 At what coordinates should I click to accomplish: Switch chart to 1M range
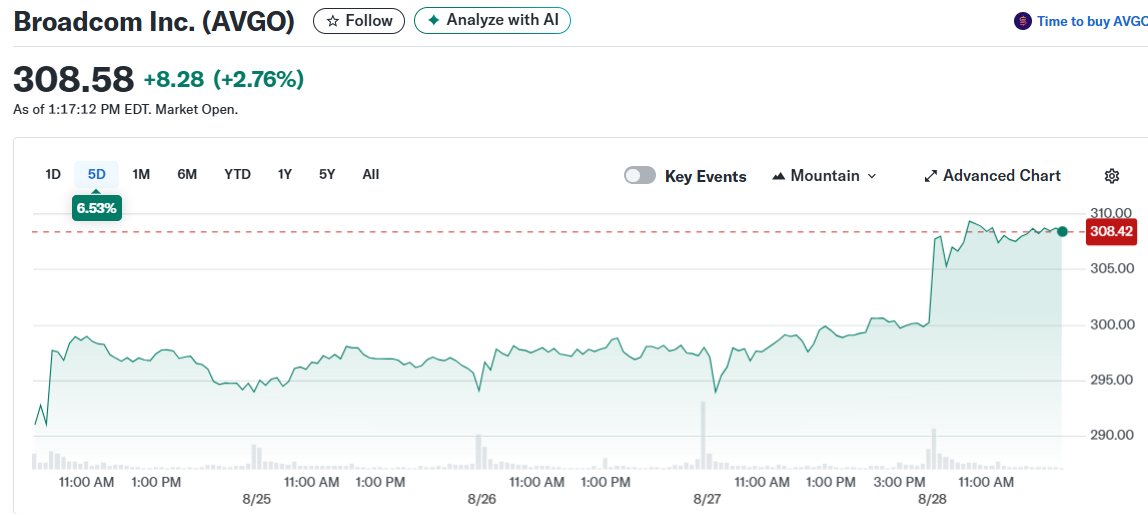pyautogui.click(x=141, y=174)
